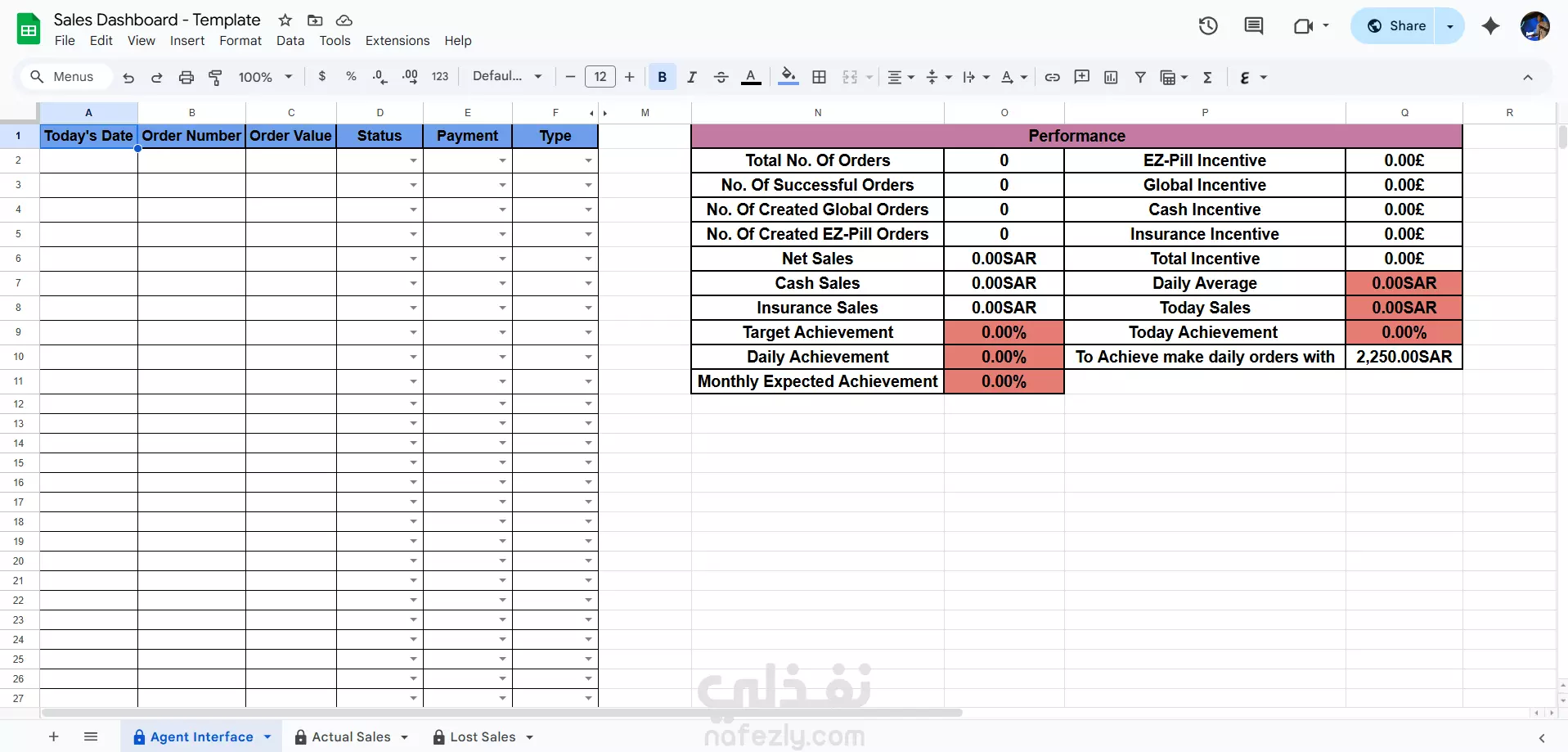1568x752 pixels.
Task: Open text color picker
Action: (x=751, y=77)
